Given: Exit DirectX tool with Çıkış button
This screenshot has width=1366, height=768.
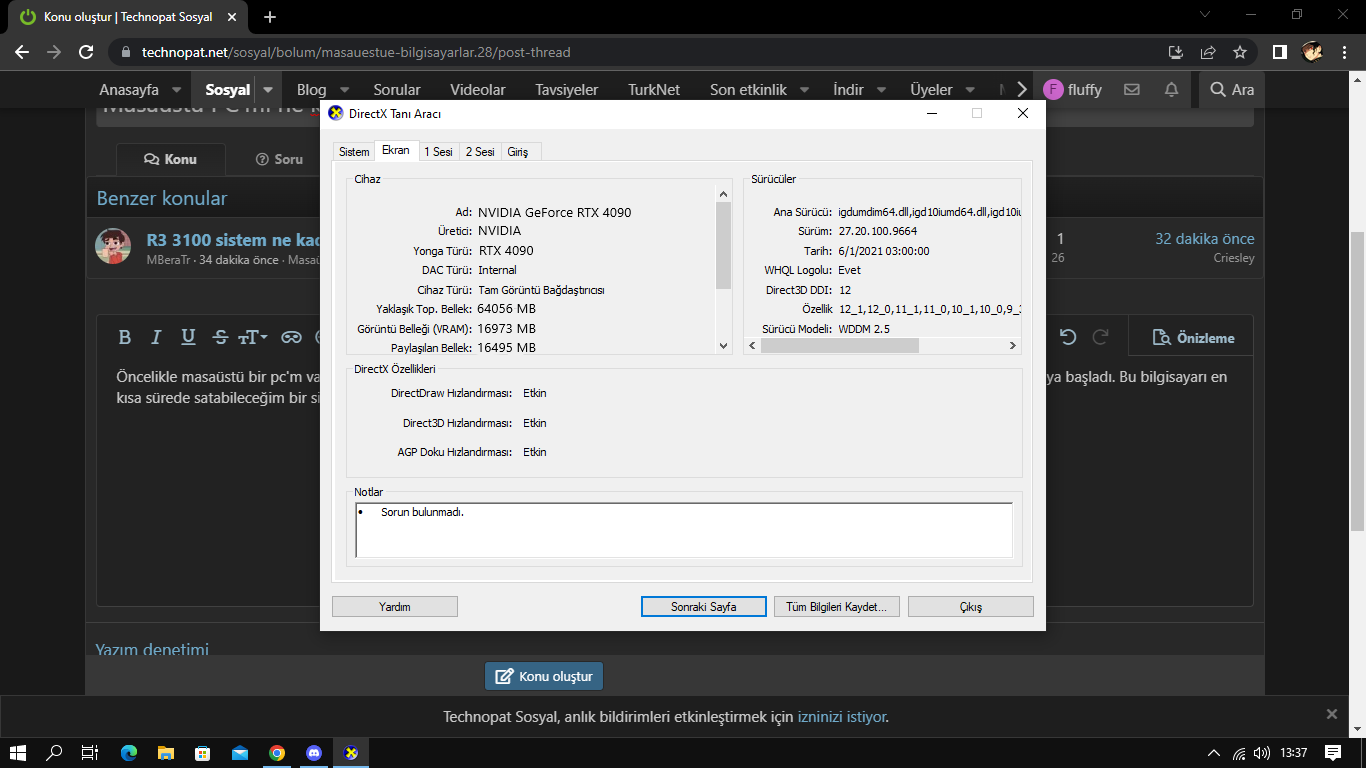Looking at the screenshot, I should click(971, 607).
